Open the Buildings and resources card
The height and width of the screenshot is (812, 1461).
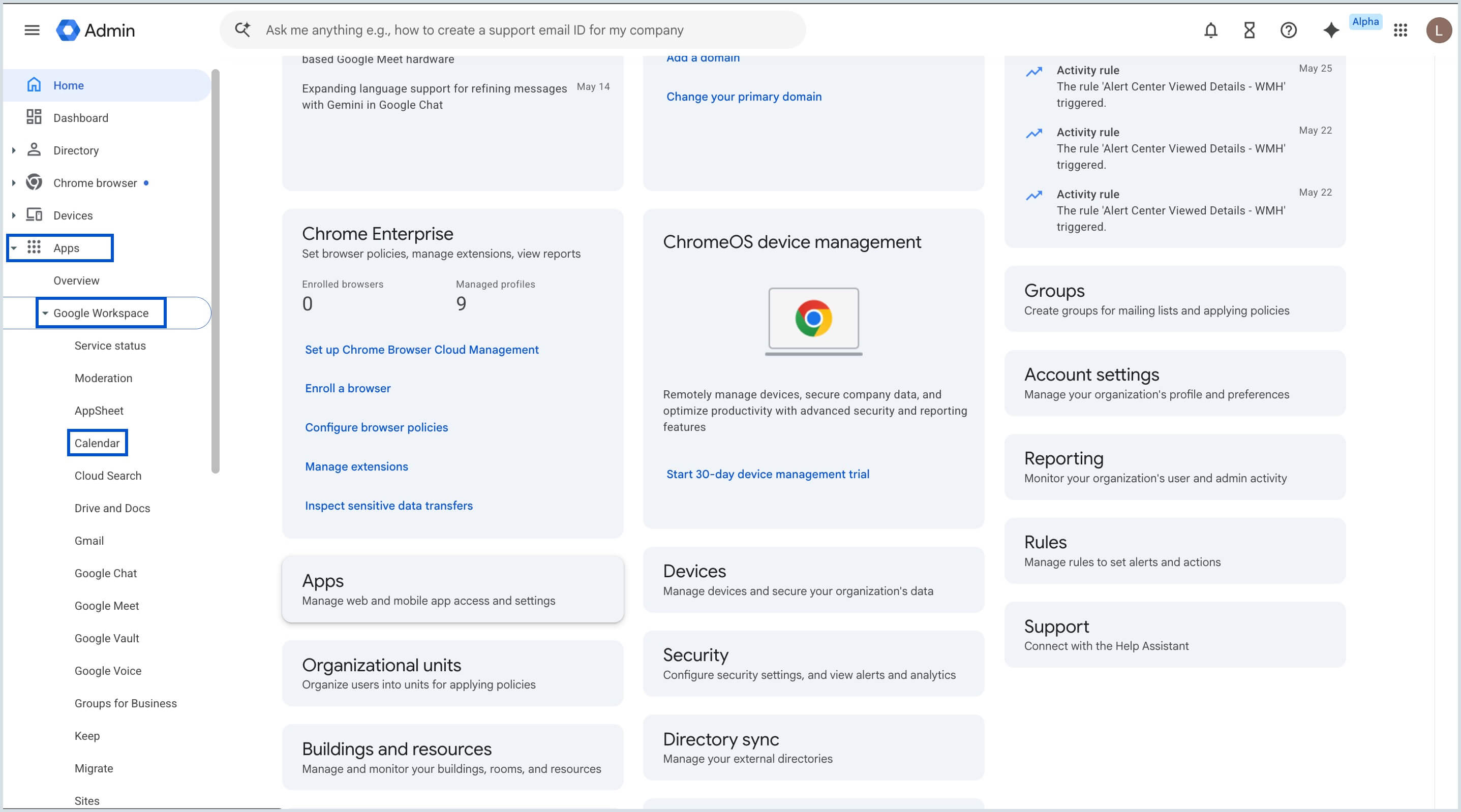tap(452, 757)
